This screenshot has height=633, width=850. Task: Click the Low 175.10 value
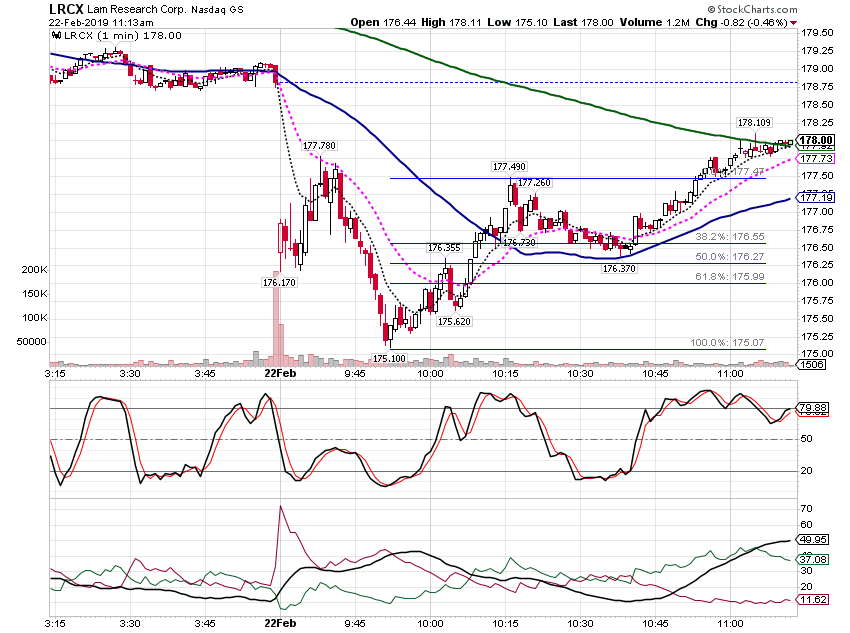point(517,22)
